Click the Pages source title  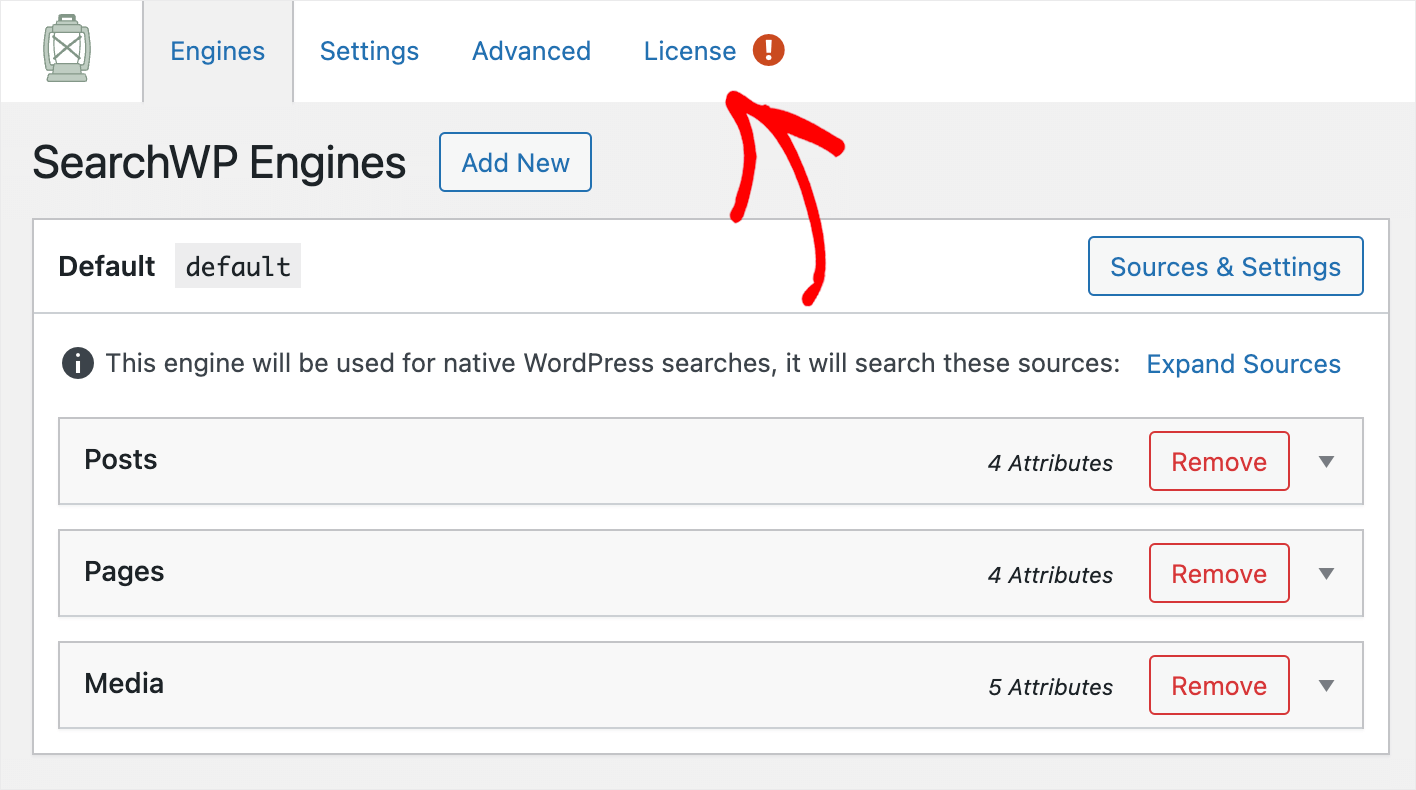click(124, 572)
